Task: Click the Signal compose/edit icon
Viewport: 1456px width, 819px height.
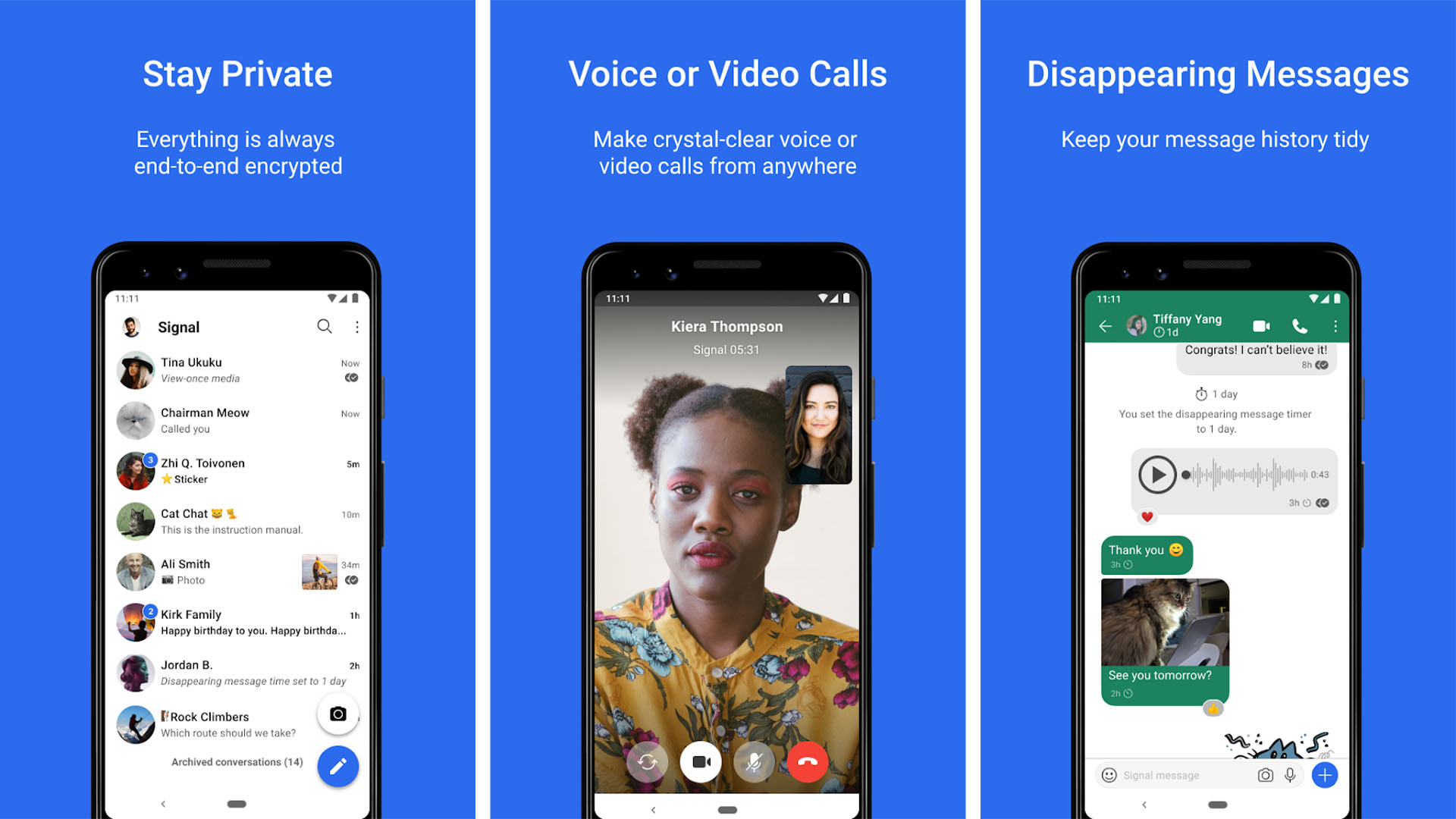Action: pos(337,762)
